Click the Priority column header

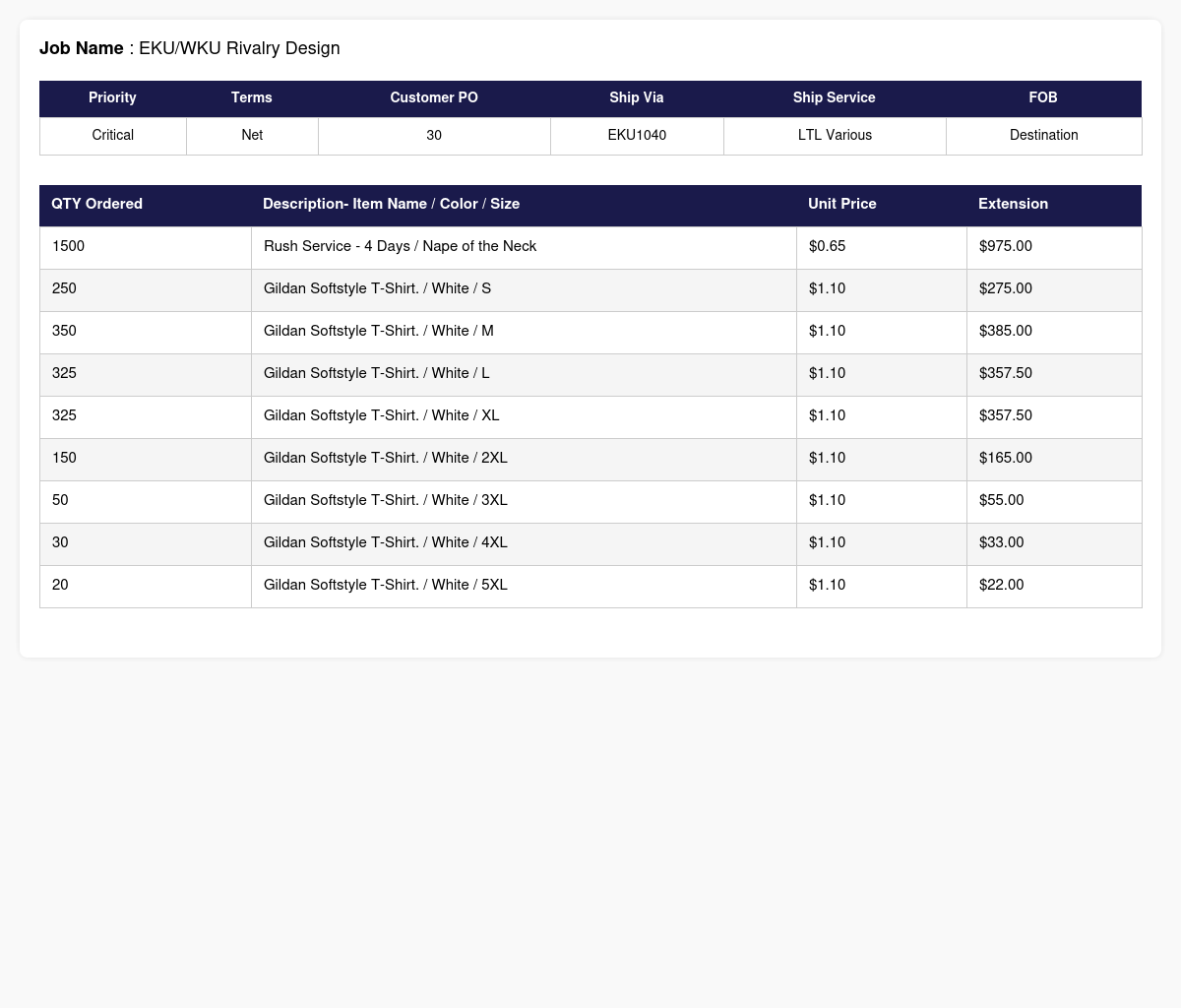(x=112, y=98)
